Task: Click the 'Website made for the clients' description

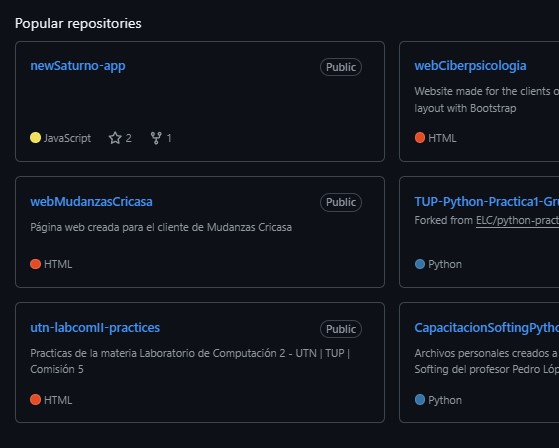Action: point(487,100)
